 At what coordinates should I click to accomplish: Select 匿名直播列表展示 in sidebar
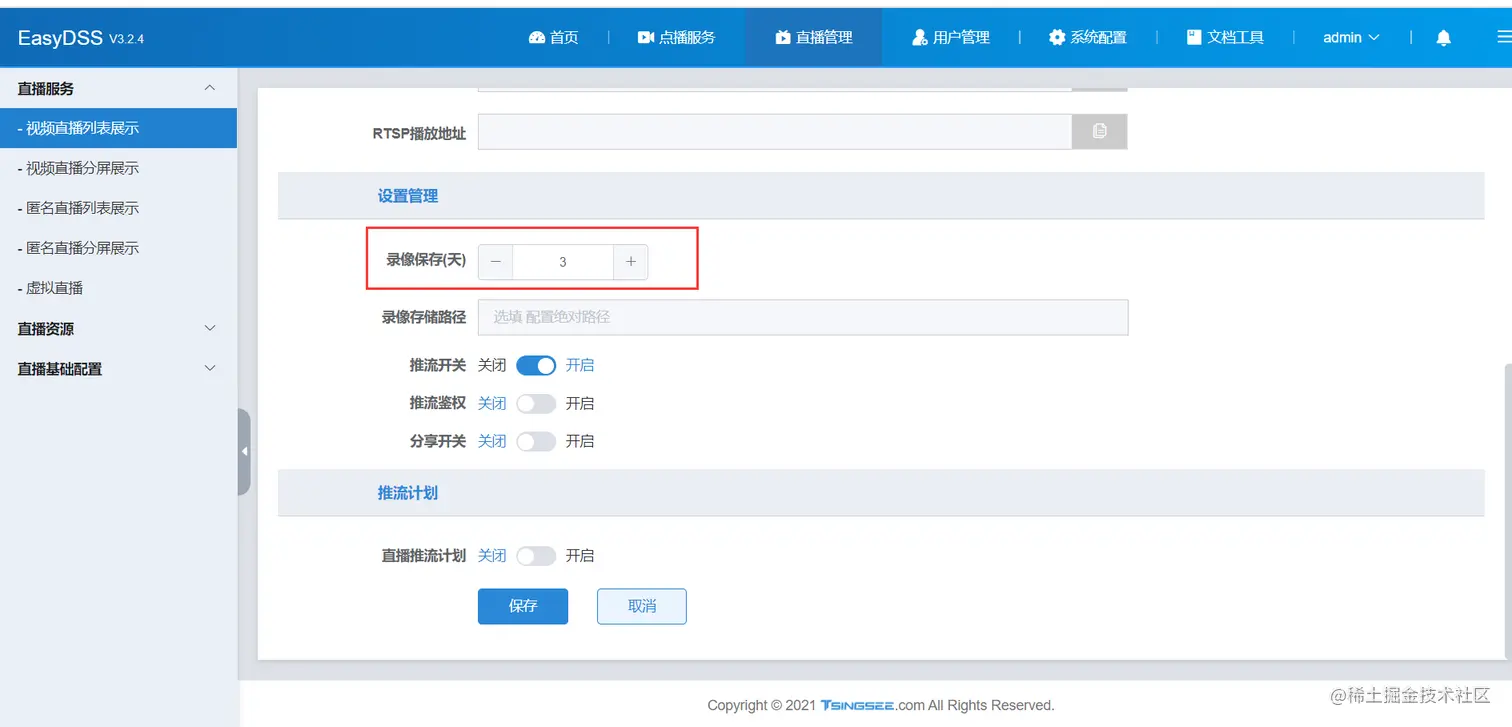(118, 208)
